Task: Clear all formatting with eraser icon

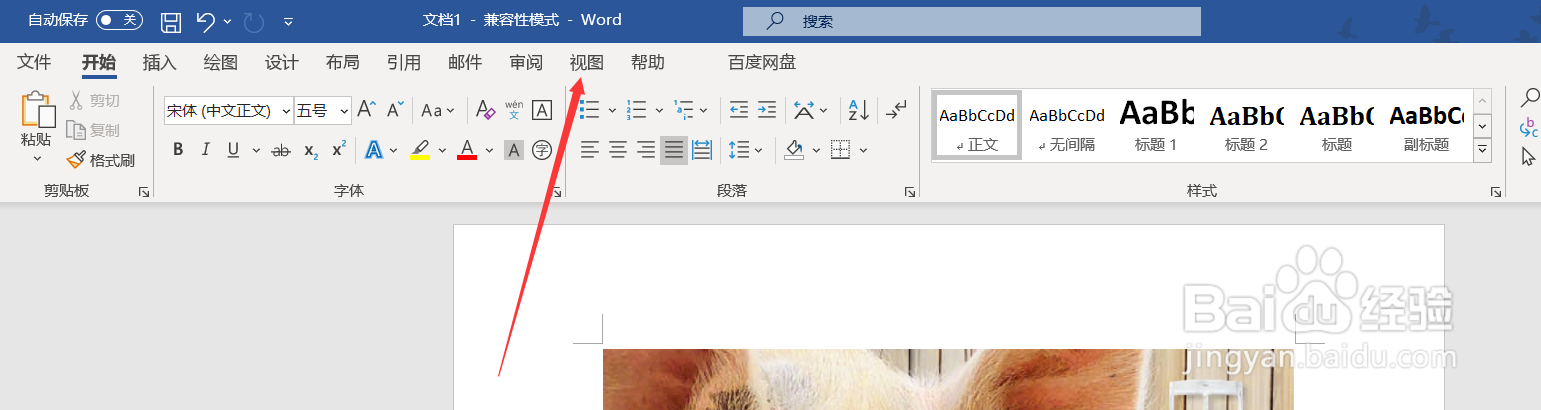Action: pos(485,110)
